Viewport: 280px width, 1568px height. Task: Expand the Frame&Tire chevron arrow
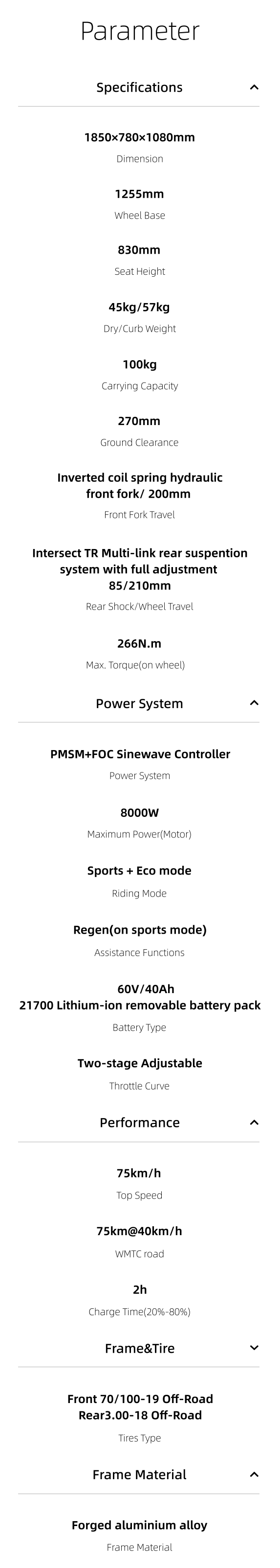254,1347
